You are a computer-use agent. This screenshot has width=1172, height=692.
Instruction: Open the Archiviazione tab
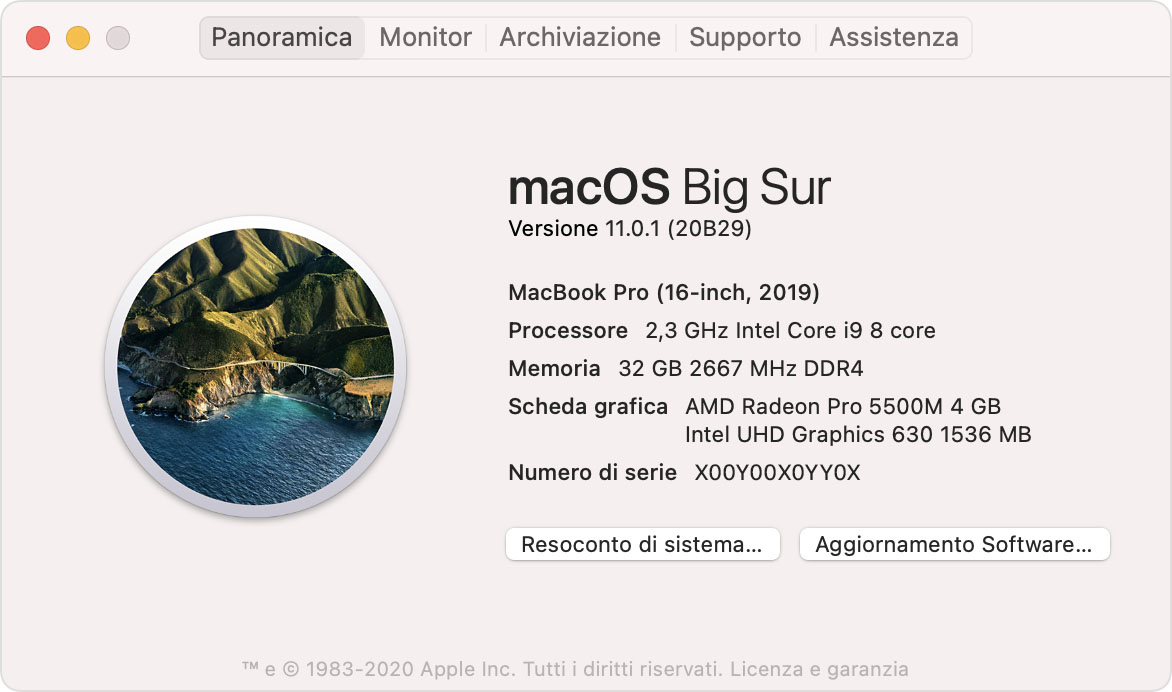pos(580,38)
